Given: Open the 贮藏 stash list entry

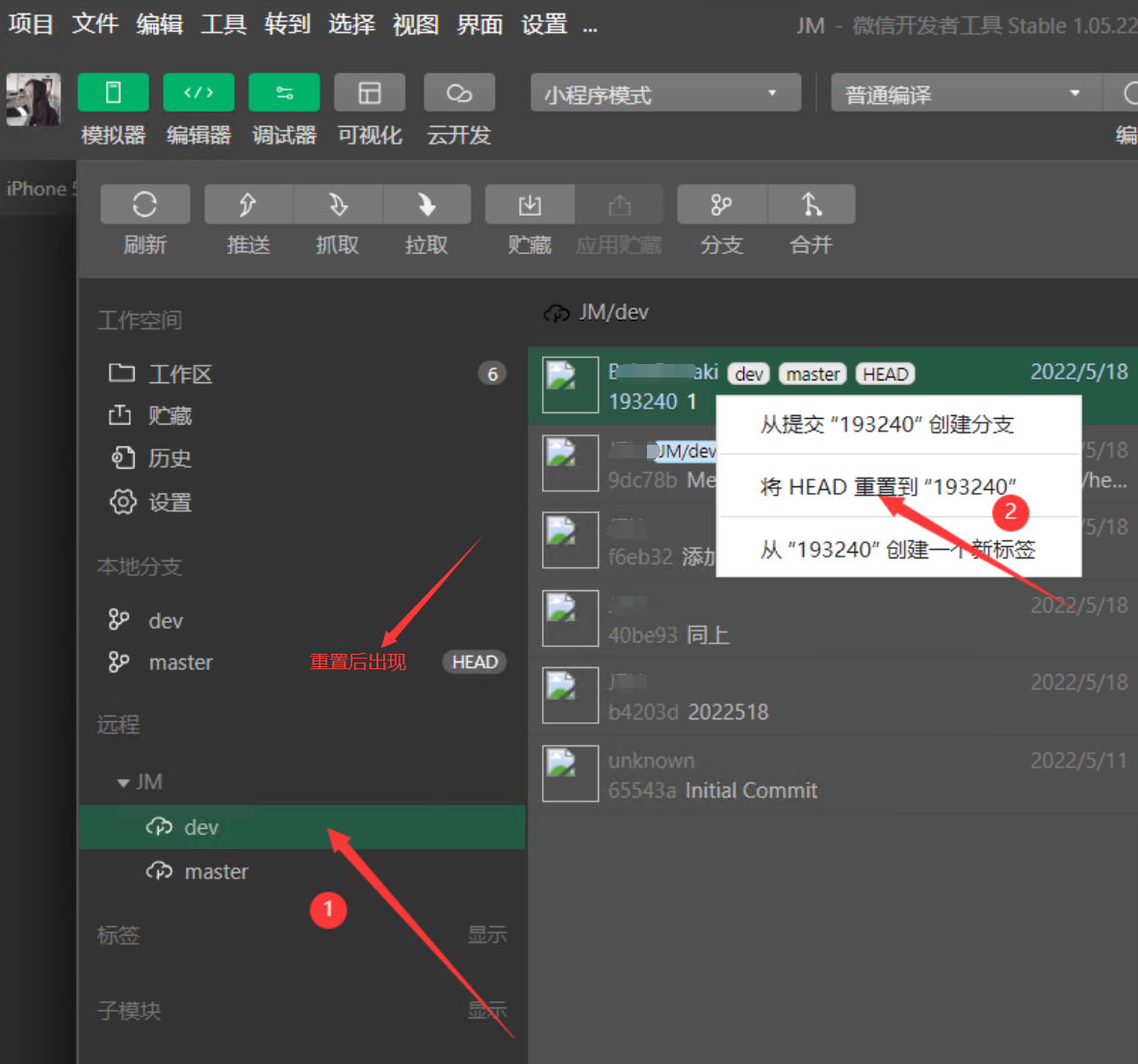Looking at the screenshot, I should 301,416.
